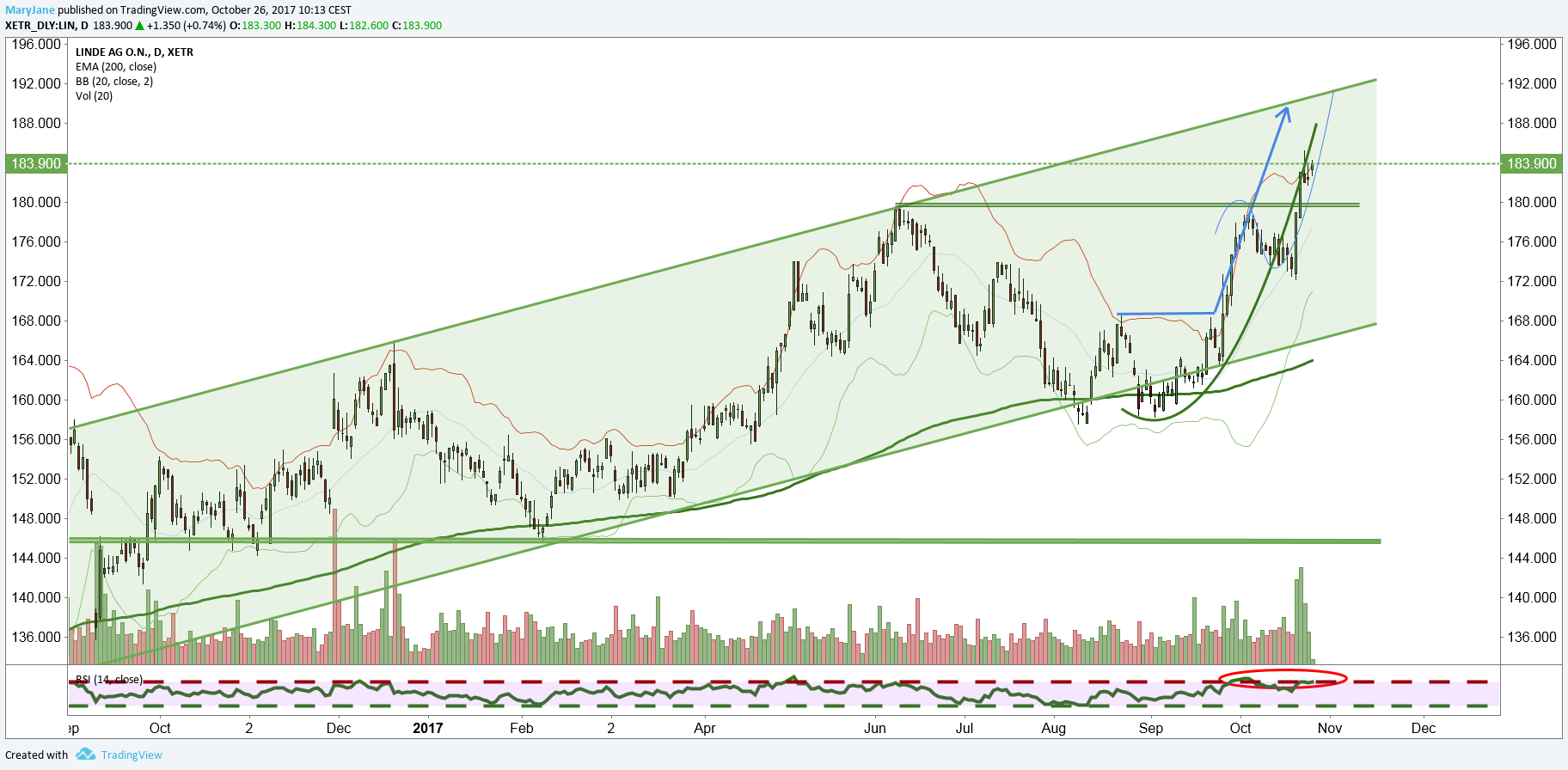Viewport: 1568px width, 770px height.
Task: Click the 168.000 label on left price axis
Action: [x=36, y=321]
